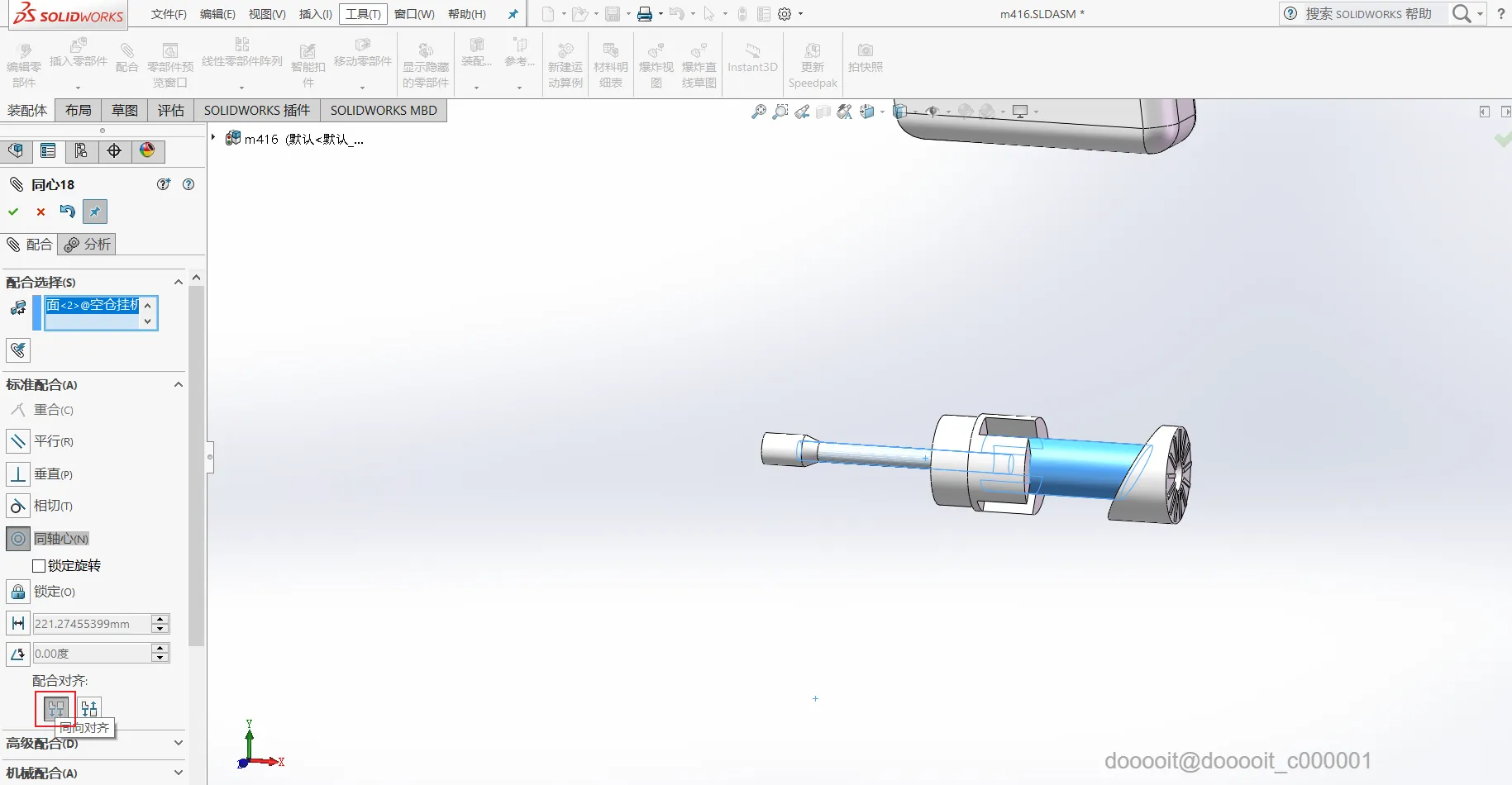
Task: Click the multiple mate mode icon
Action: (x=18, y=350)
